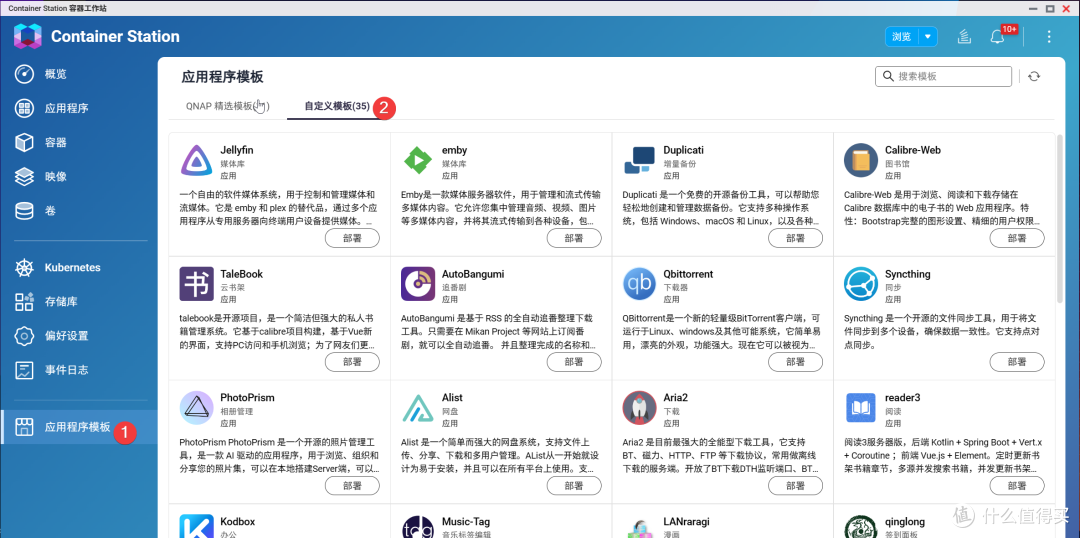Screen dimensions: 1080x538
Task: Click the template list vertical scrollbar
Action: pyautogui.click(x=1061, y=220)
